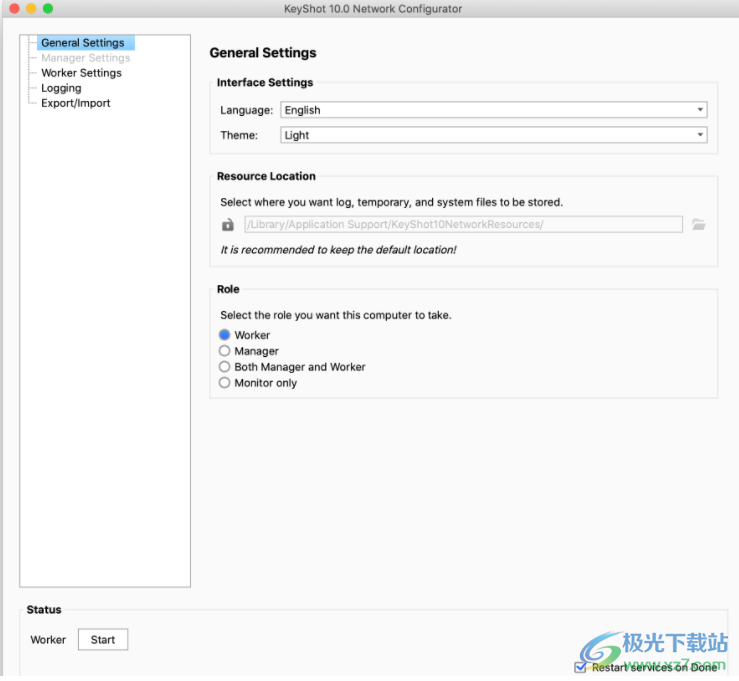Screen dimensions: 739x681
Task: Click the 'Theme:' label
Action: pyautogui.click(x=239, y=135)
